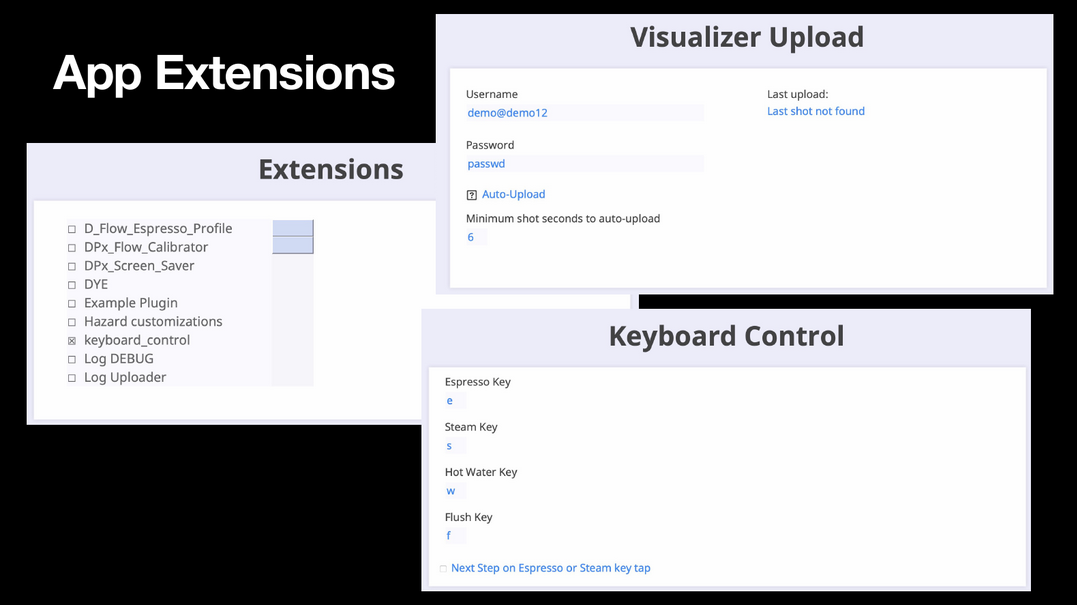The image size is (1077, 605).
Task: Select the Espresso Key field
Action: (455, 400)
